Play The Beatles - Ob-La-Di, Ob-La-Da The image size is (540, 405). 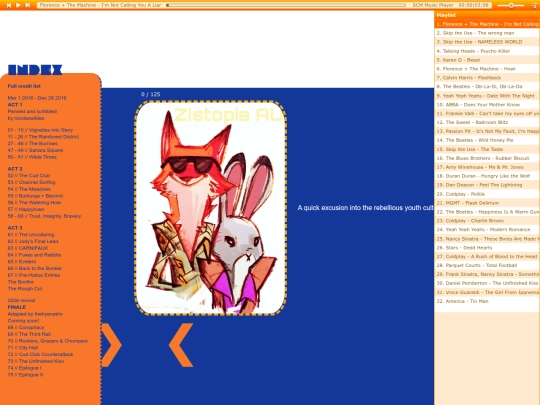coord(487,86)
